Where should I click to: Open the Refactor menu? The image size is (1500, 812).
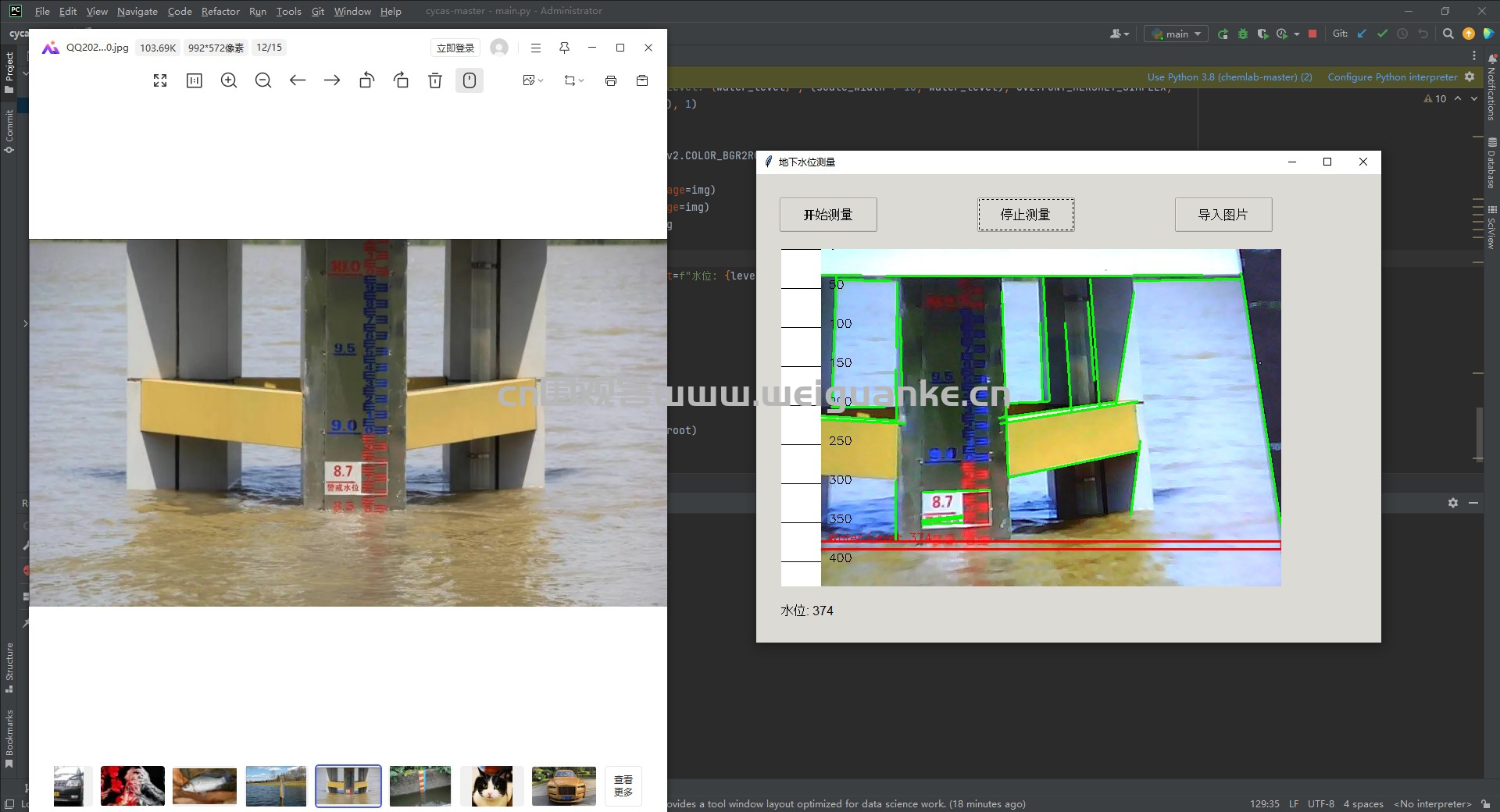220,11
